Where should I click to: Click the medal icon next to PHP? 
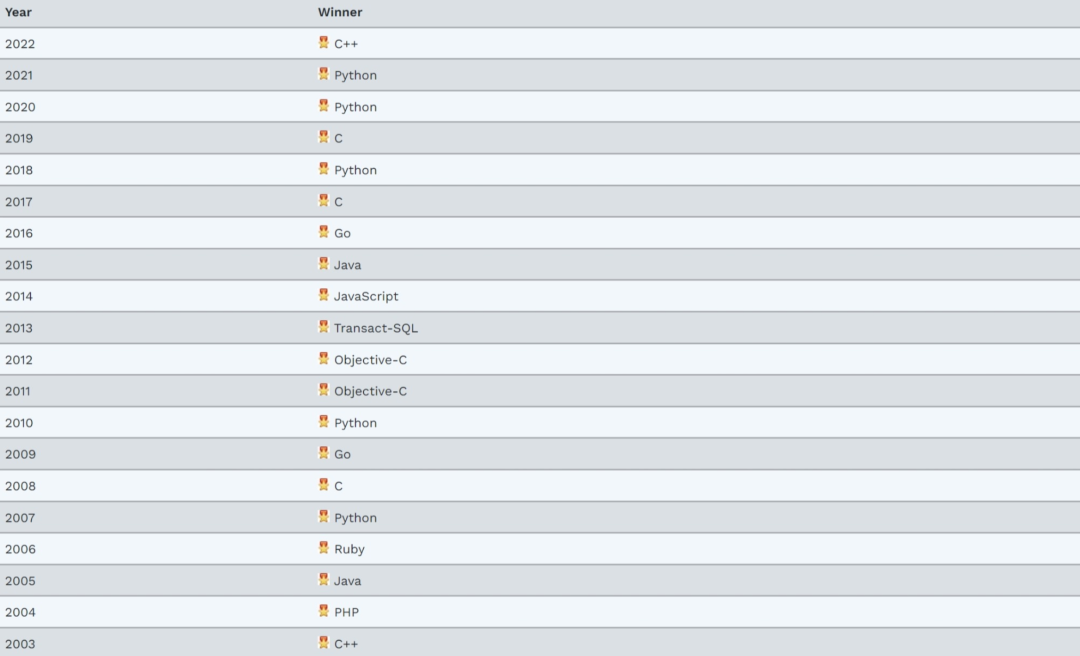click(323, 611)
